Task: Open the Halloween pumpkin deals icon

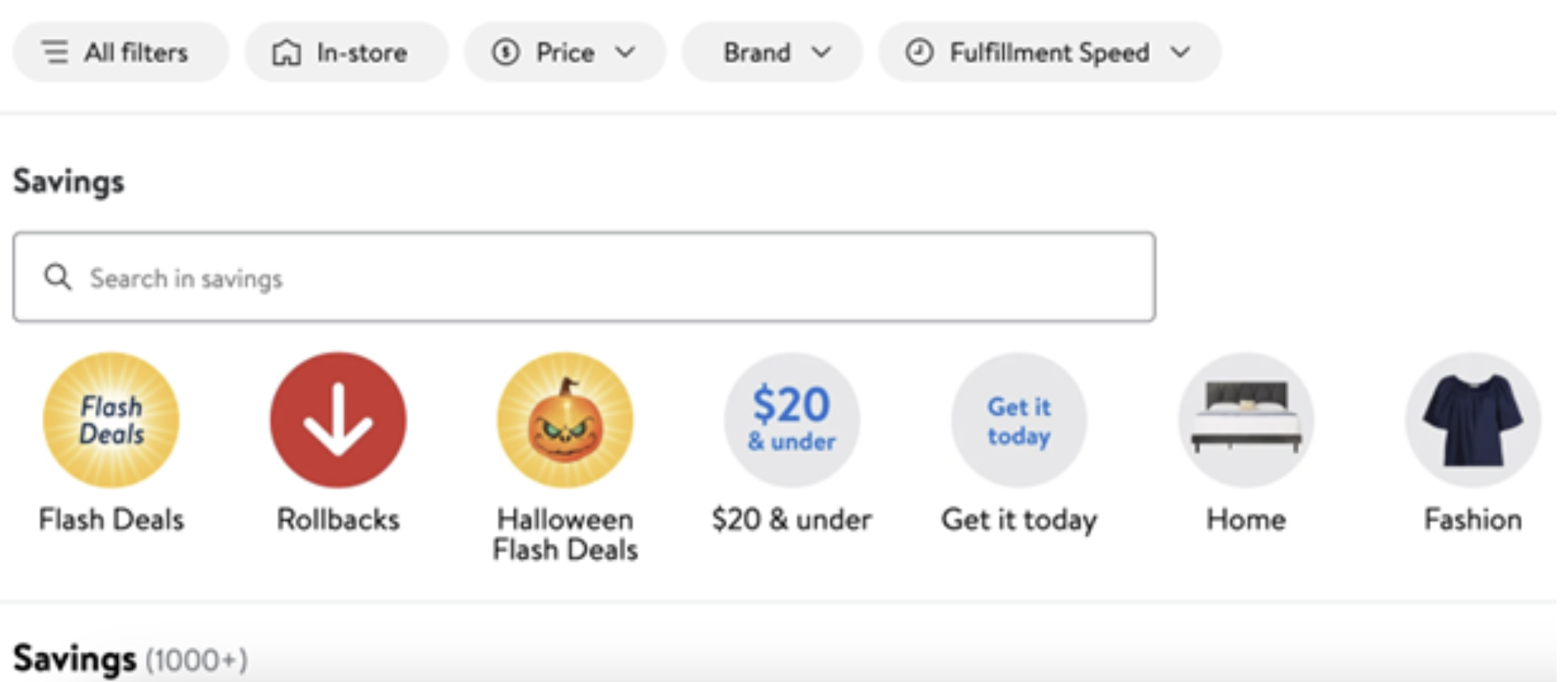Action: tap(565, 420)
